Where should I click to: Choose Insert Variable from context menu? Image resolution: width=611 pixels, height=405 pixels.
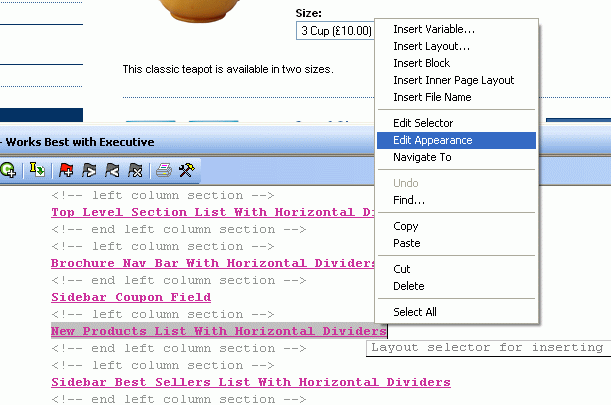(433, 28)
